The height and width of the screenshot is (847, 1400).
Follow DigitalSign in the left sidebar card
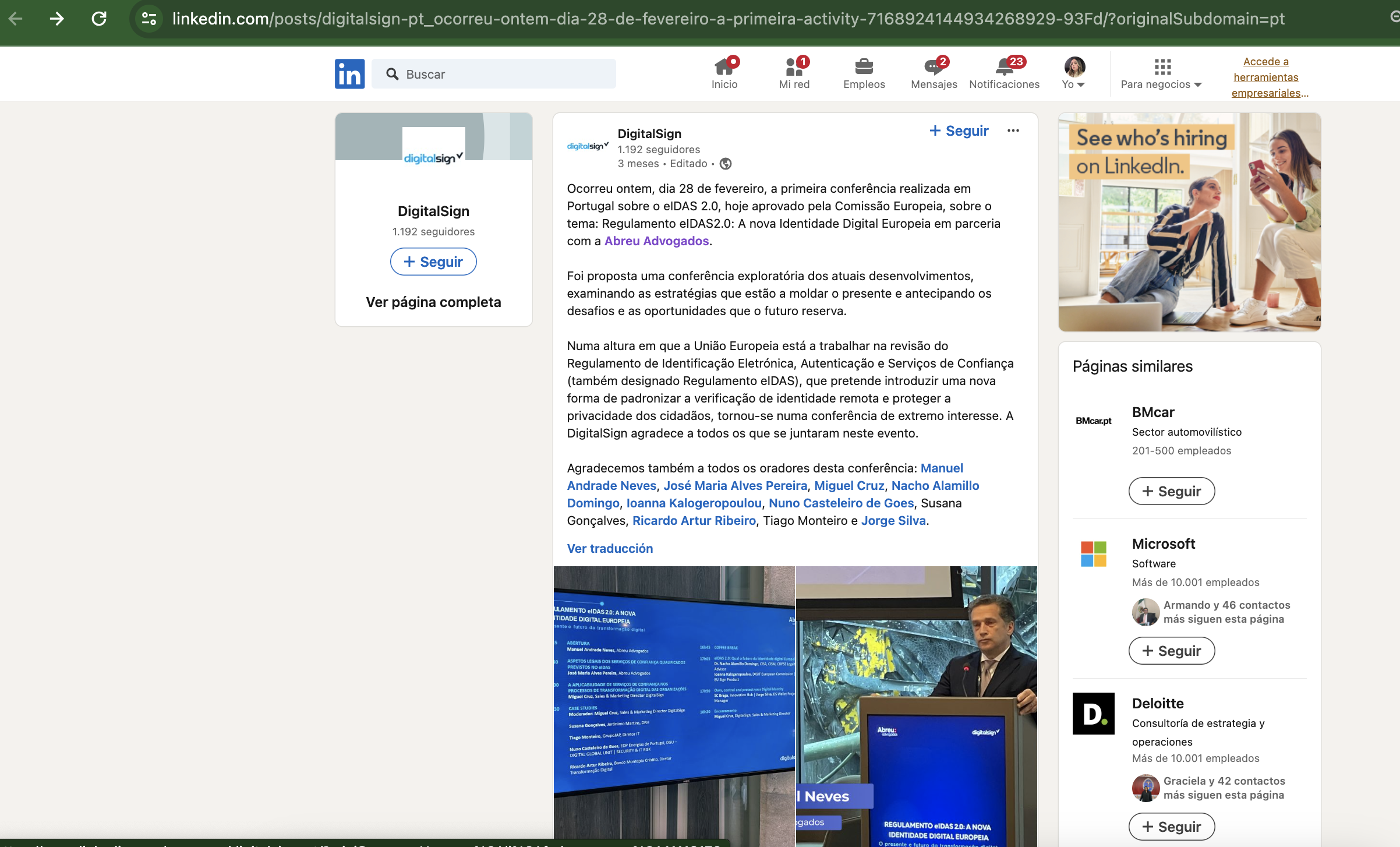(433, 262)
